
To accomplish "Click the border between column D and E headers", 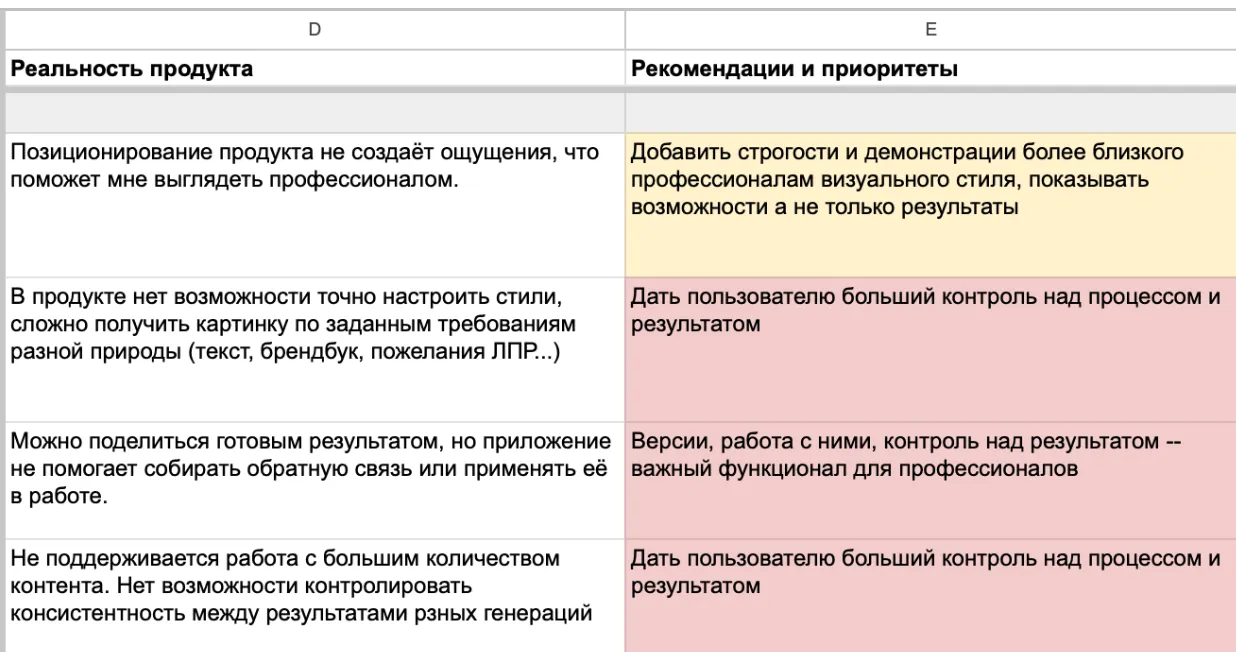I will coord(624,30).
